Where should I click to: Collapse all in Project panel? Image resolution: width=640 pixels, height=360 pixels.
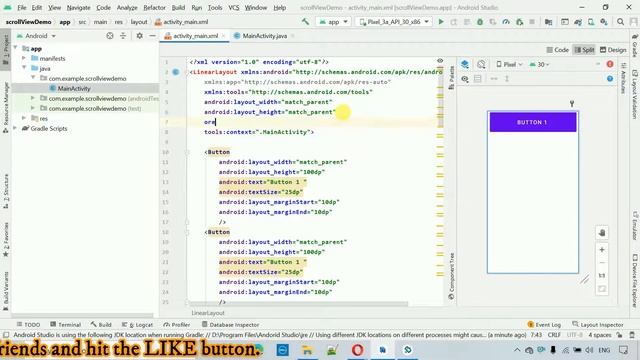(123, 36)
